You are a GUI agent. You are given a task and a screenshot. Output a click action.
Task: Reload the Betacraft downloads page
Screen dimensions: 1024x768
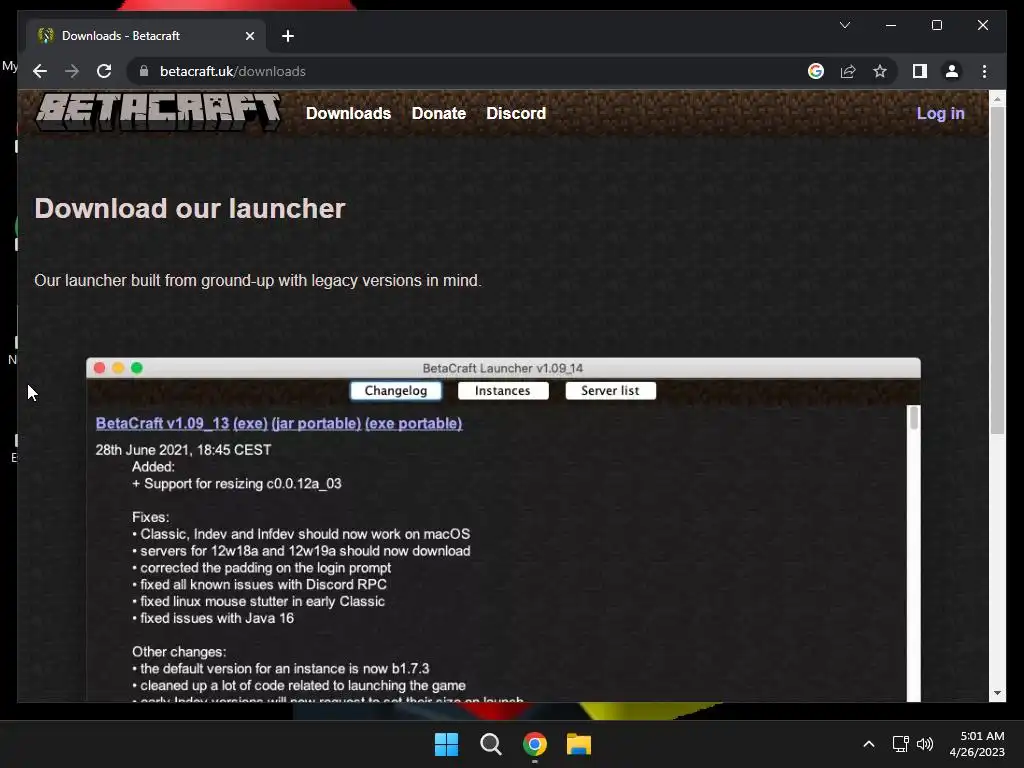[104, 71]
